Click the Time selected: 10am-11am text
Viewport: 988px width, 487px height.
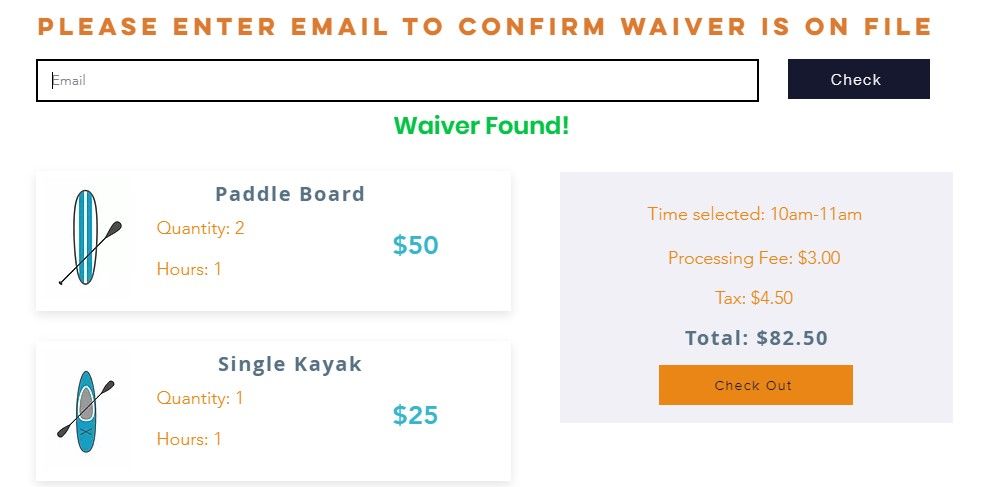[754, 214]
